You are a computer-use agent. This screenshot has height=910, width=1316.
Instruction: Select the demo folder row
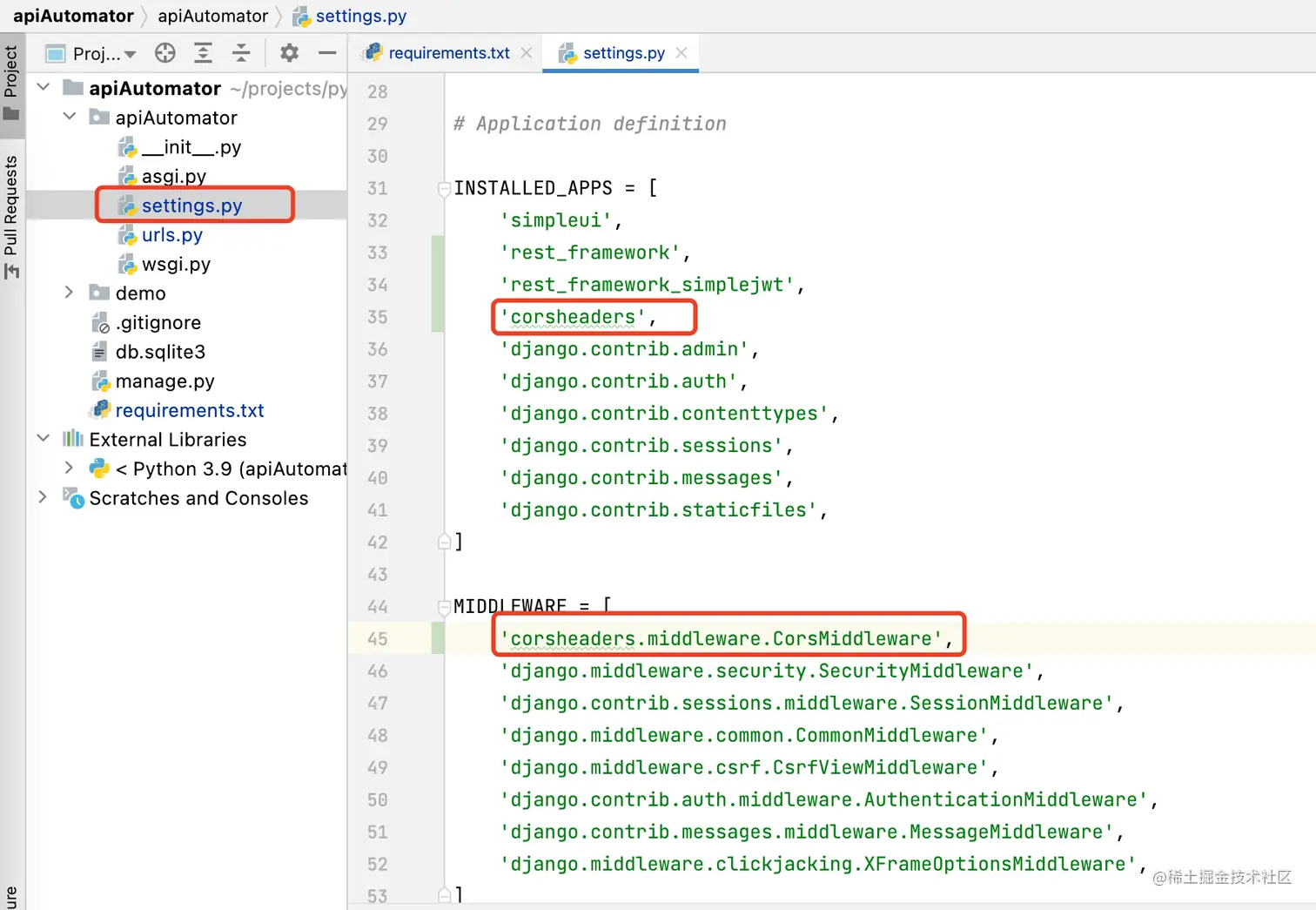[128, 293]
